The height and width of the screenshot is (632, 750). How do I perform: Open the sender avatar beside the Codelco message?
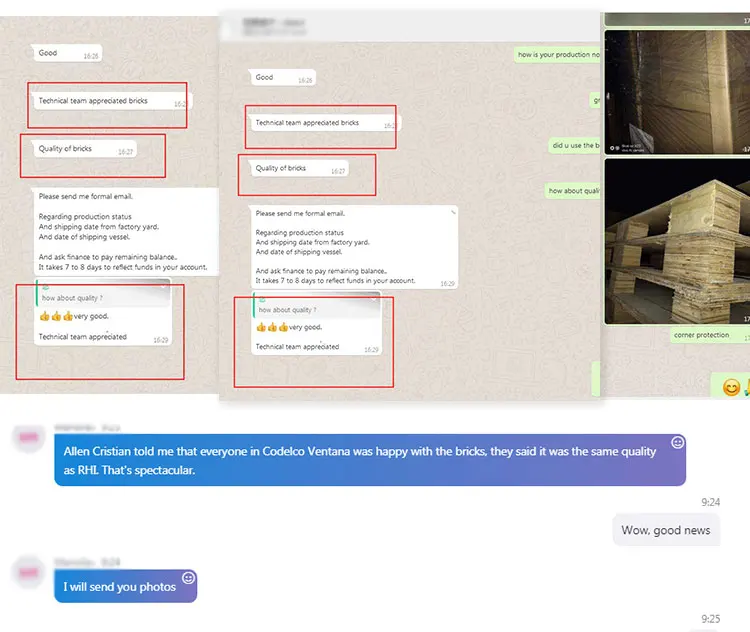[x=28, y=439]
